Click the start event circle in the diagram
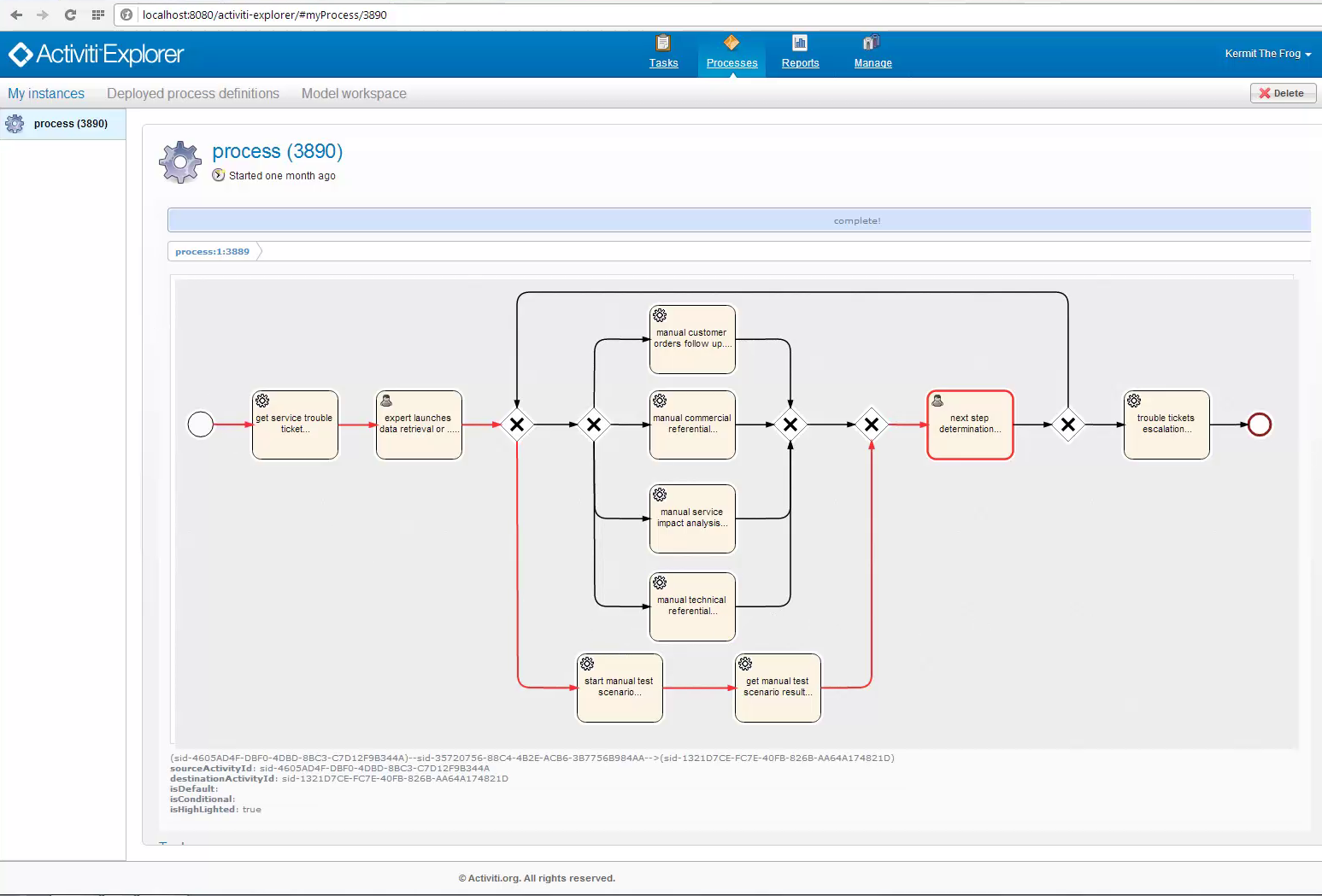 tap(200, 425)
